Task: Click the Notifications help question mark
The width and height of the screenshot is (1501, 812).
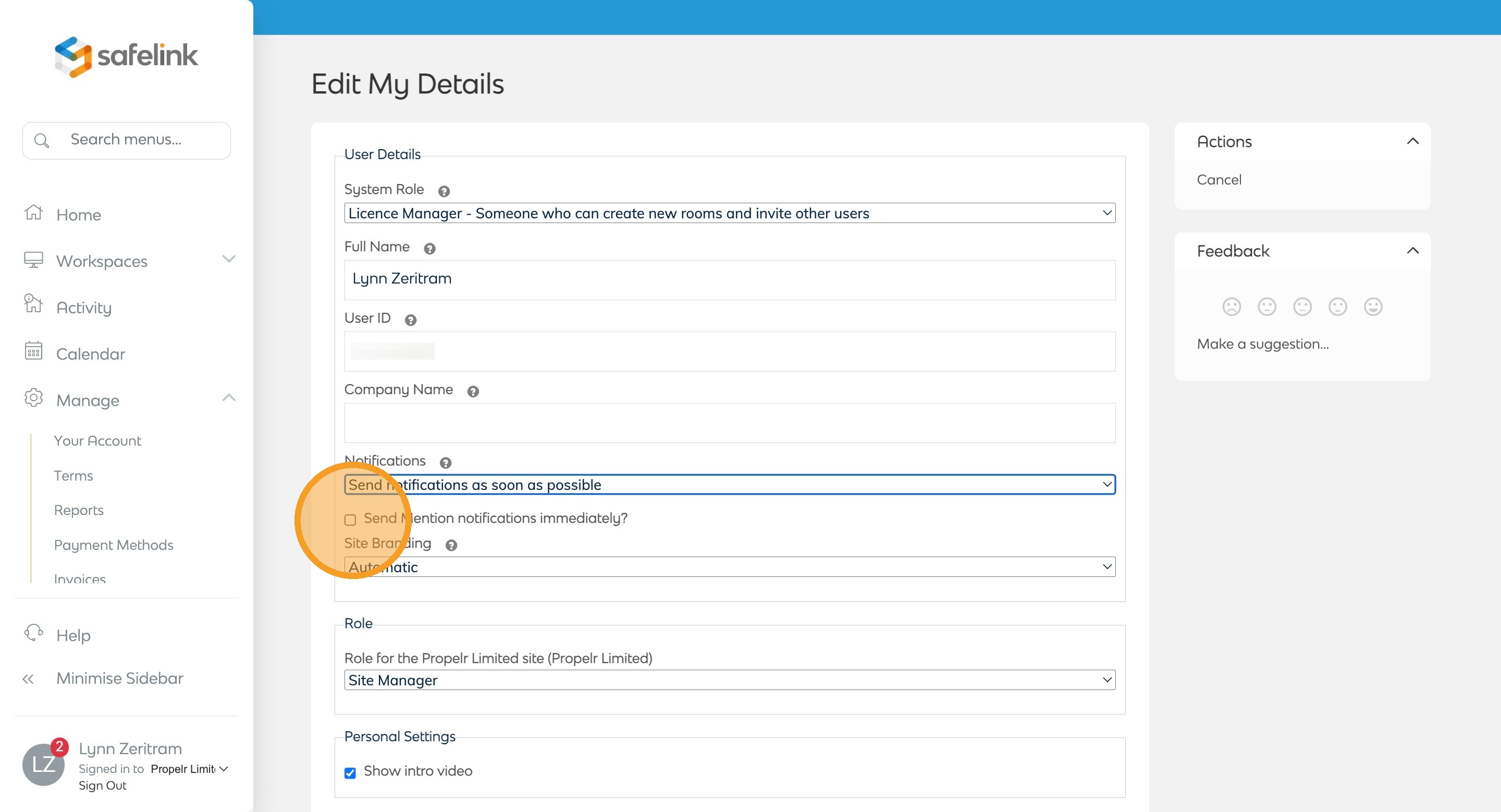Action: 445,463
